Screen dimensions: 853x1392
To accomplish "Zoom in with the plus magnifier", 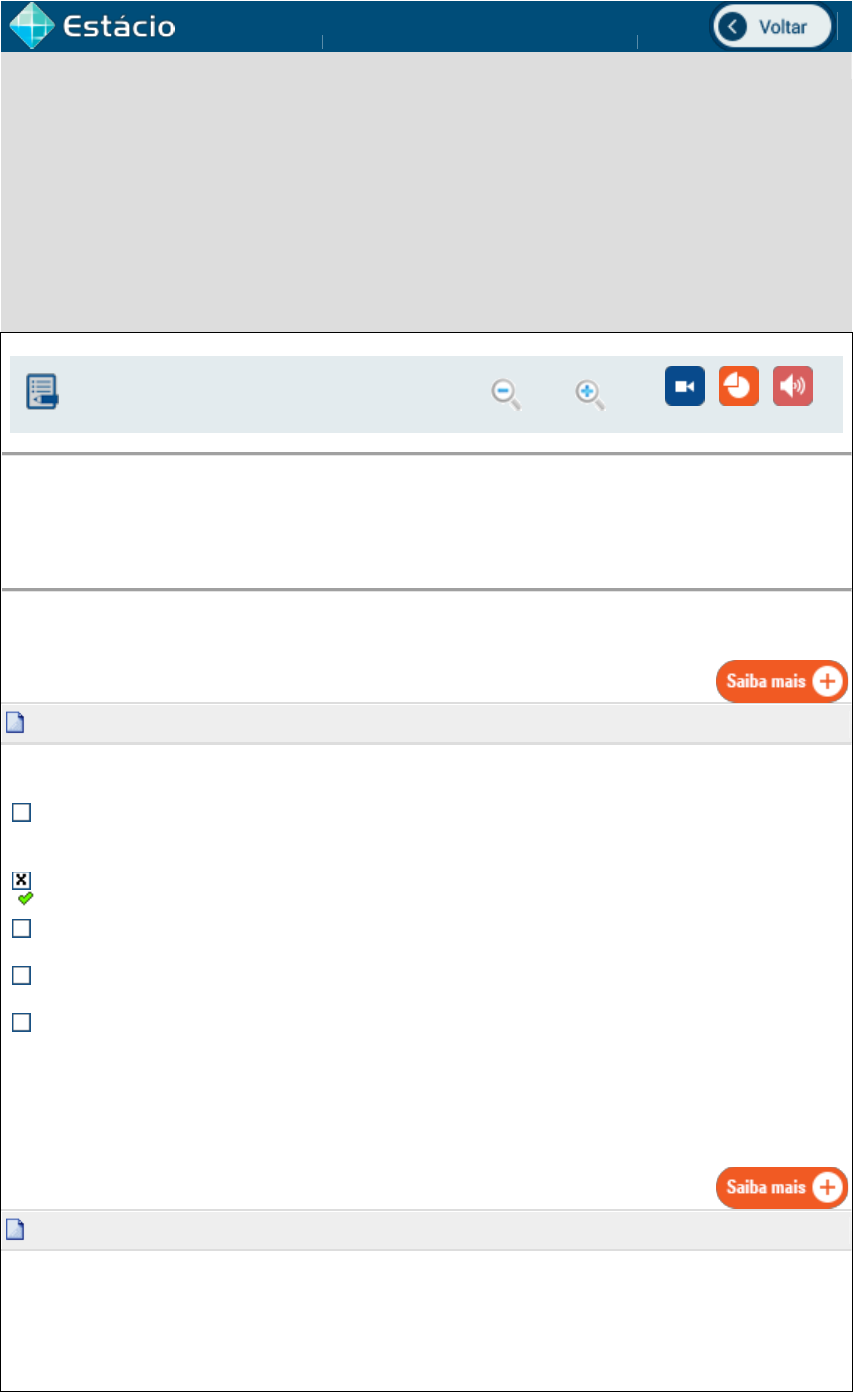I will pyautogui.click(x=590, y=395).
